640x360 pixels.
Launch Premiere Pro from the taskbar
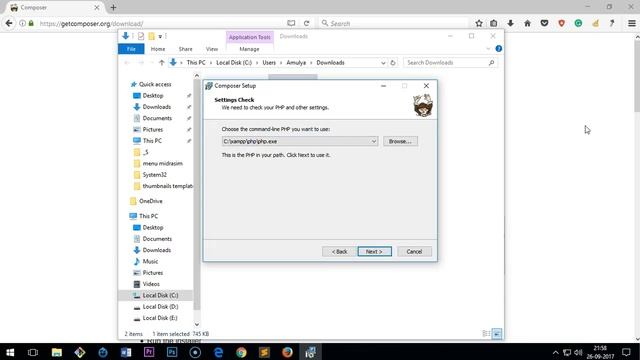149,352
